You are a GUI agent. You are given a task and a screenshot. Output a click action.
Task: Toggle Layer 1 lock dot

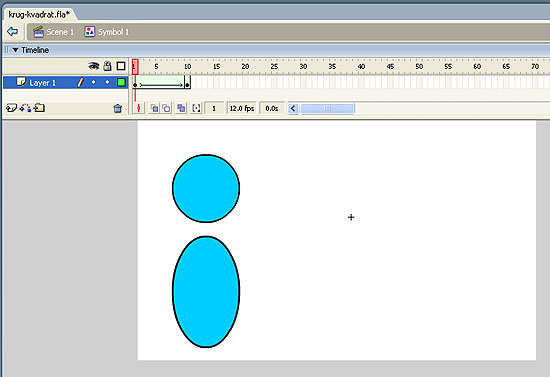point(107,82)
